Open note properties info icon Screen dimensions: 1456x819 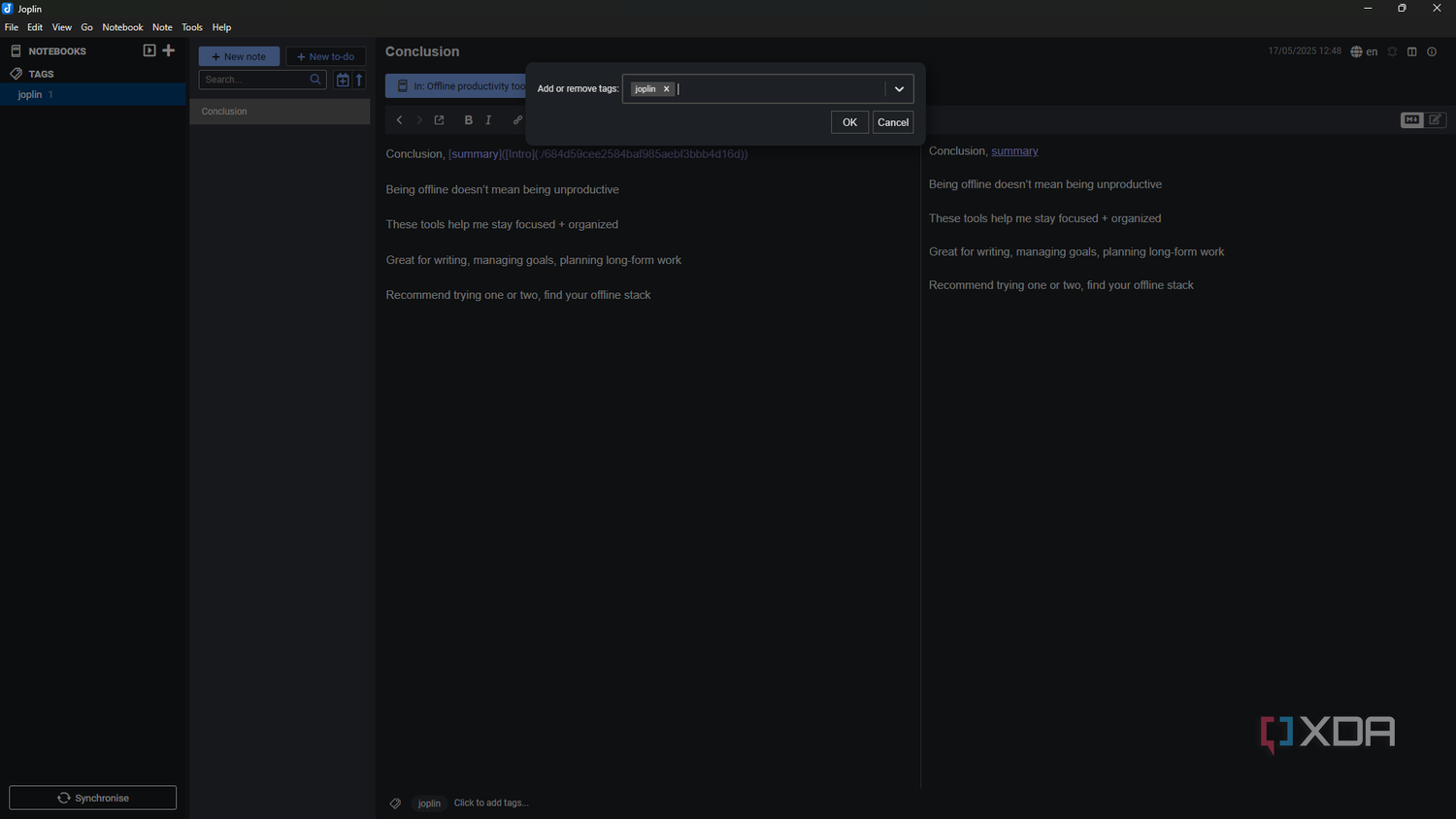pos(1432,51)
